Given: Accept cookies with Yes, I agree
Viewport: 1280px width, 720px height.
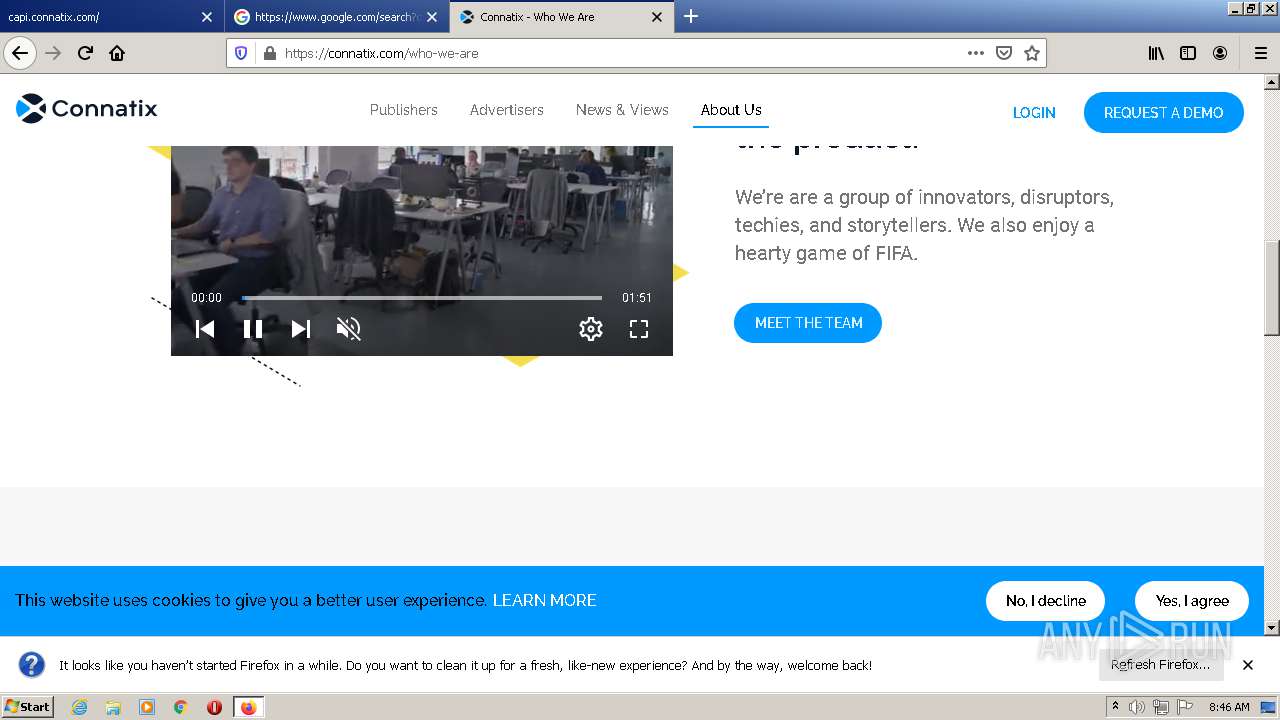Looking at the screenshot, I should click(1192, 601).
